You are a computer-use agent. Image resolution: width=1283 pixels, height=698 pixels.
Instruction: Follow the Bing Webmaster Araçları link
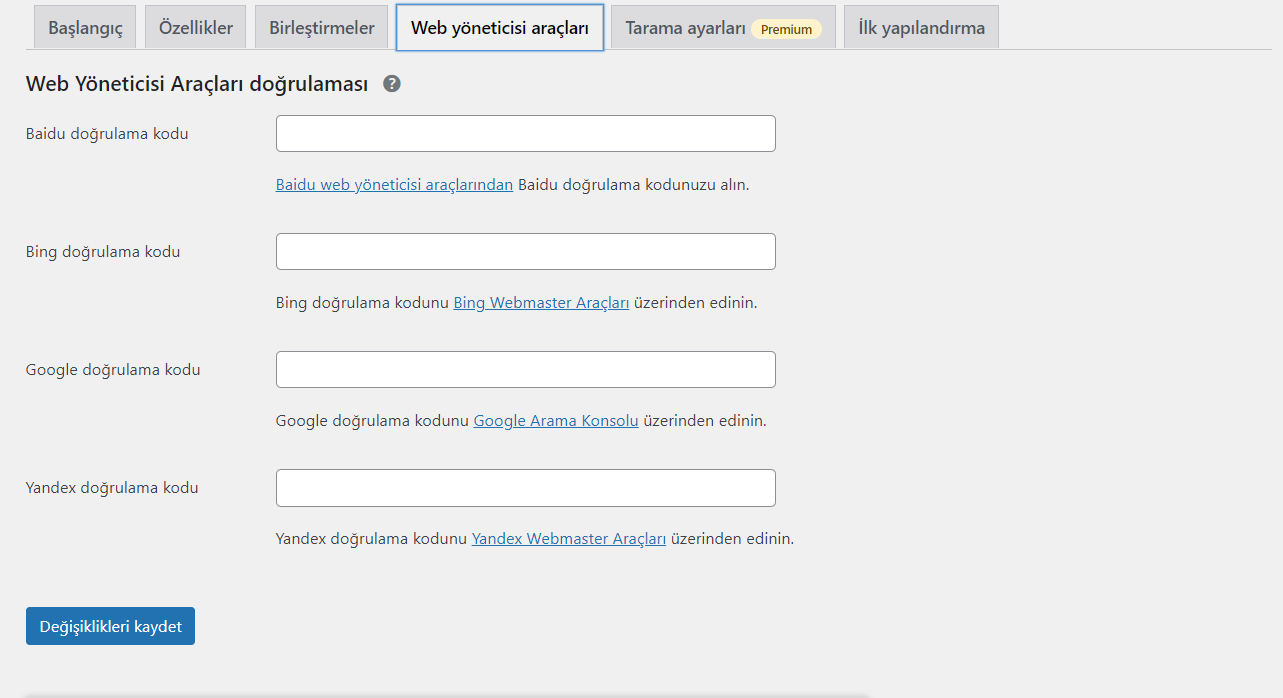pyautogui.click(x=541, y=303)
